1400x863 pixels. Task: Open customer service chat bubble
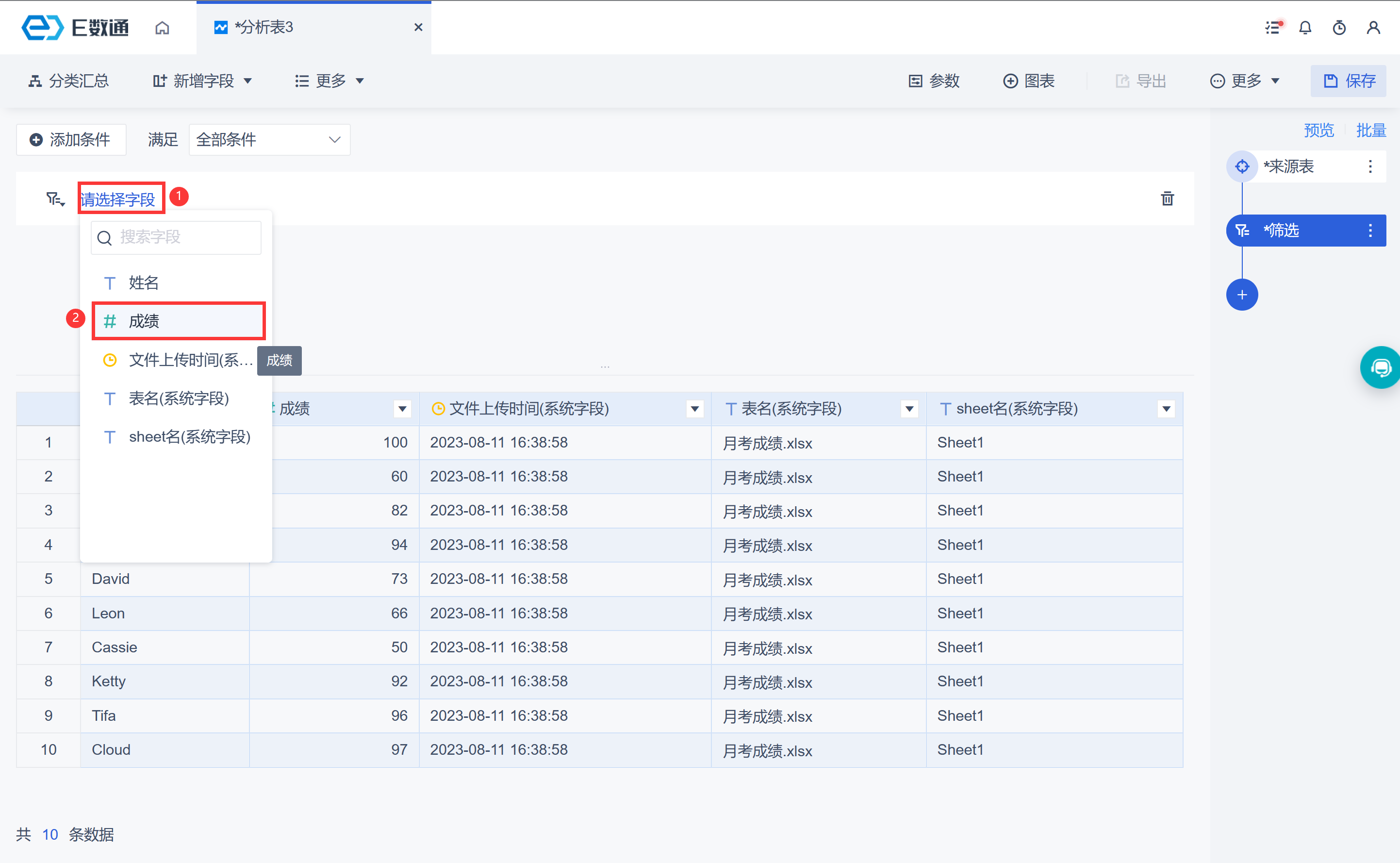1381,367
